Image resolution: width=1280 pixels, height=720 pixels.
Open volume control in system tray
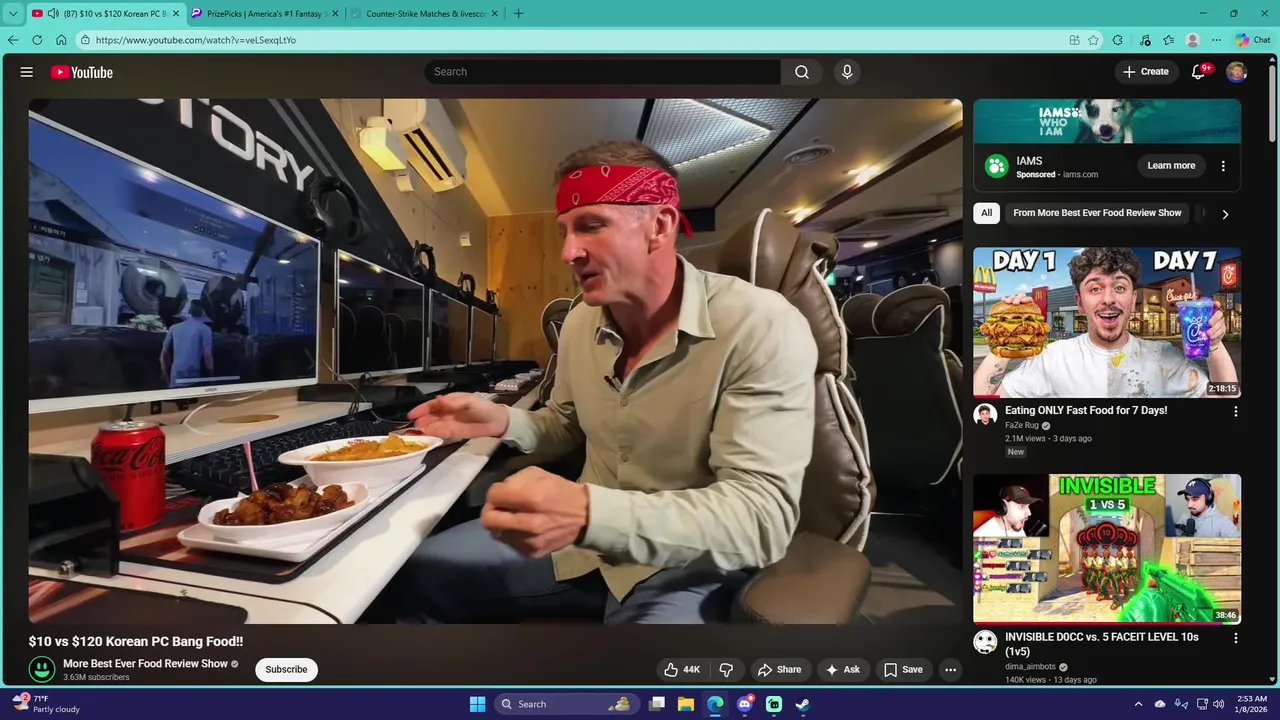tap(1218, 704)
